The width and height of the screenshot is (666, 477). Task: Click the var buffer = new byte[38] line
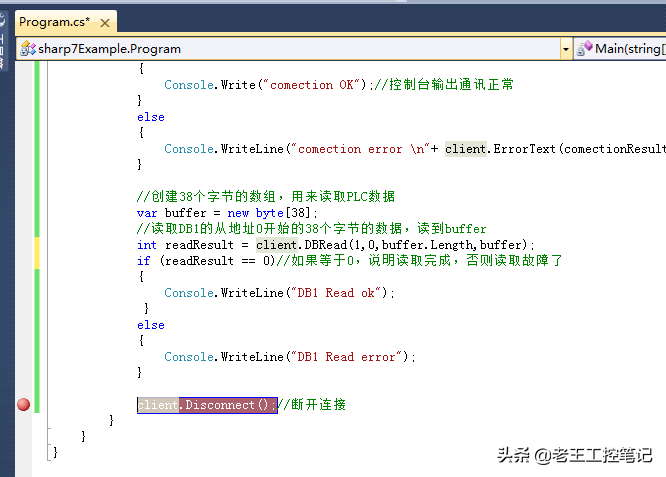227,213
